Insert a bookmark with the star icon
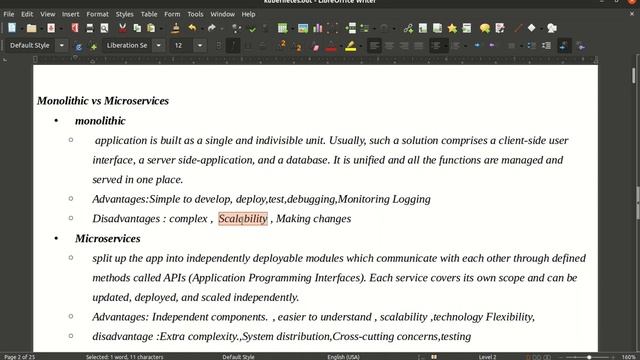 pos(452,28)
